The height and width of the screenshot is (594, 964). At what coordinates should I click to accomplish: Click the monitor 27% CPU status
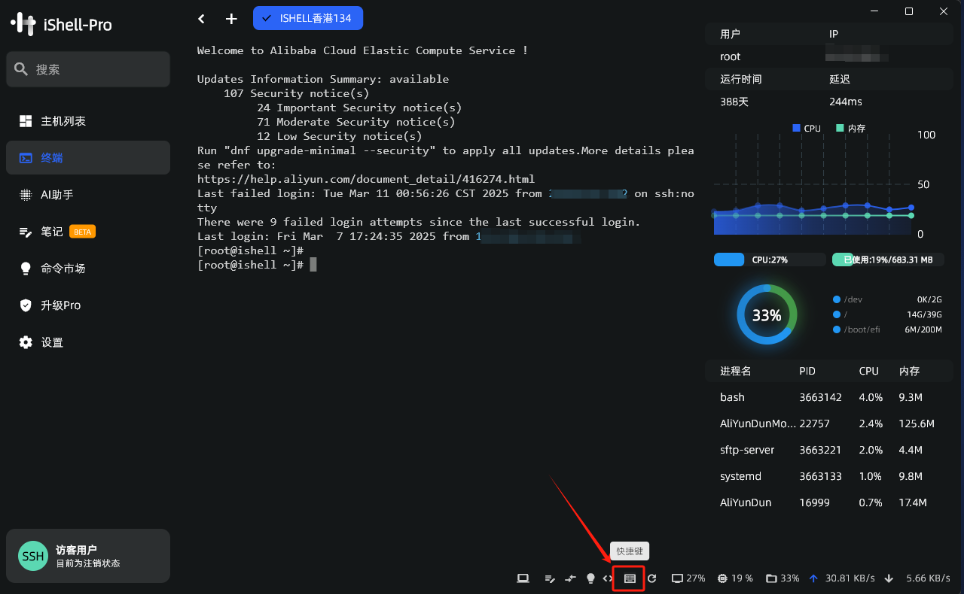point(688,579)
